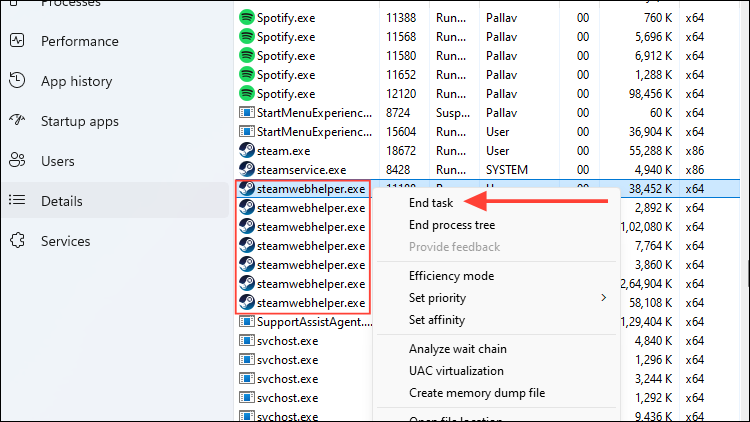The height and width of the screenshot is (422, 750).
Task: Click x86 architecture cell for steam.exe
Action: point(695,151)
